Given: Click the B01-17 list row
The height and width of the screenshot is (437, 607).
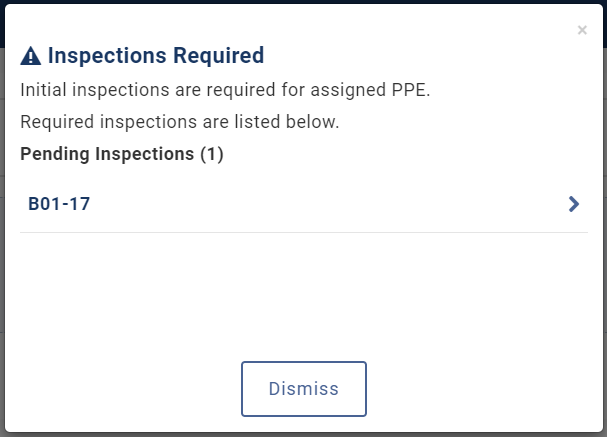Looking at the screenshot, I should pos(300,204).
